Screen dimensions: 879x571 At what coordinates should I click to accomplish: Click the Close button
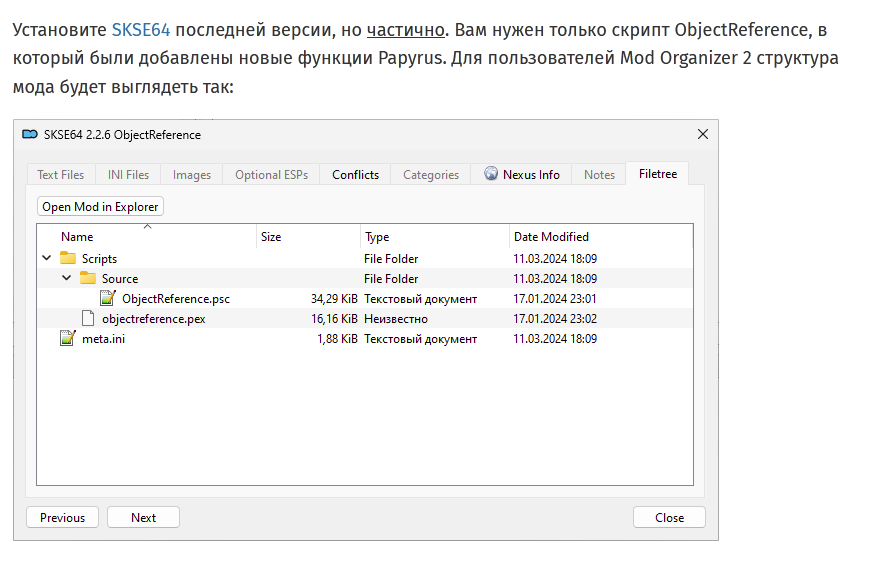pyautogui.click(x=669, y=518)
